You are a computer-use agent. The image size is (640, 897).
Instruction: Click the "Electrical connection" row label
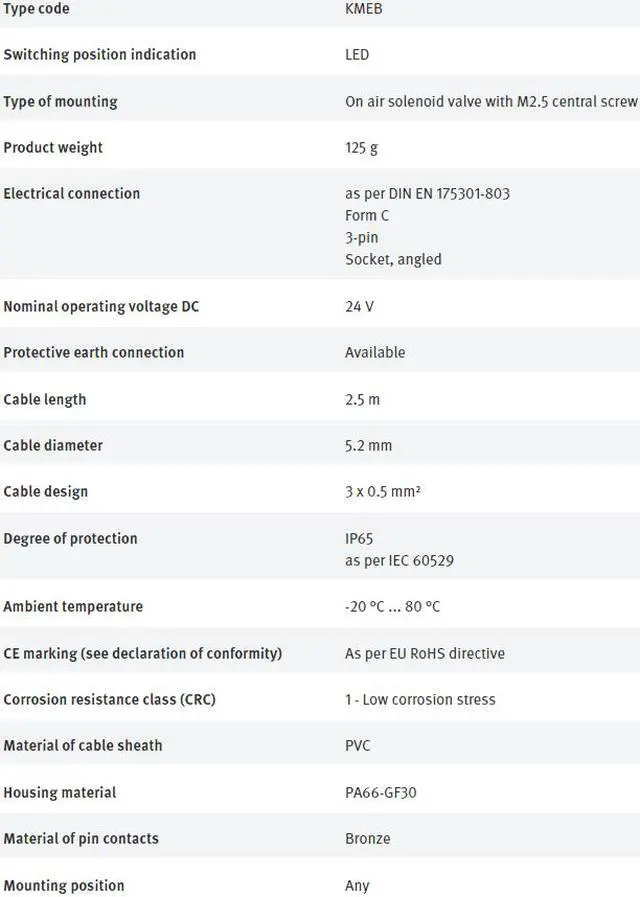click(x=71, y=194)
